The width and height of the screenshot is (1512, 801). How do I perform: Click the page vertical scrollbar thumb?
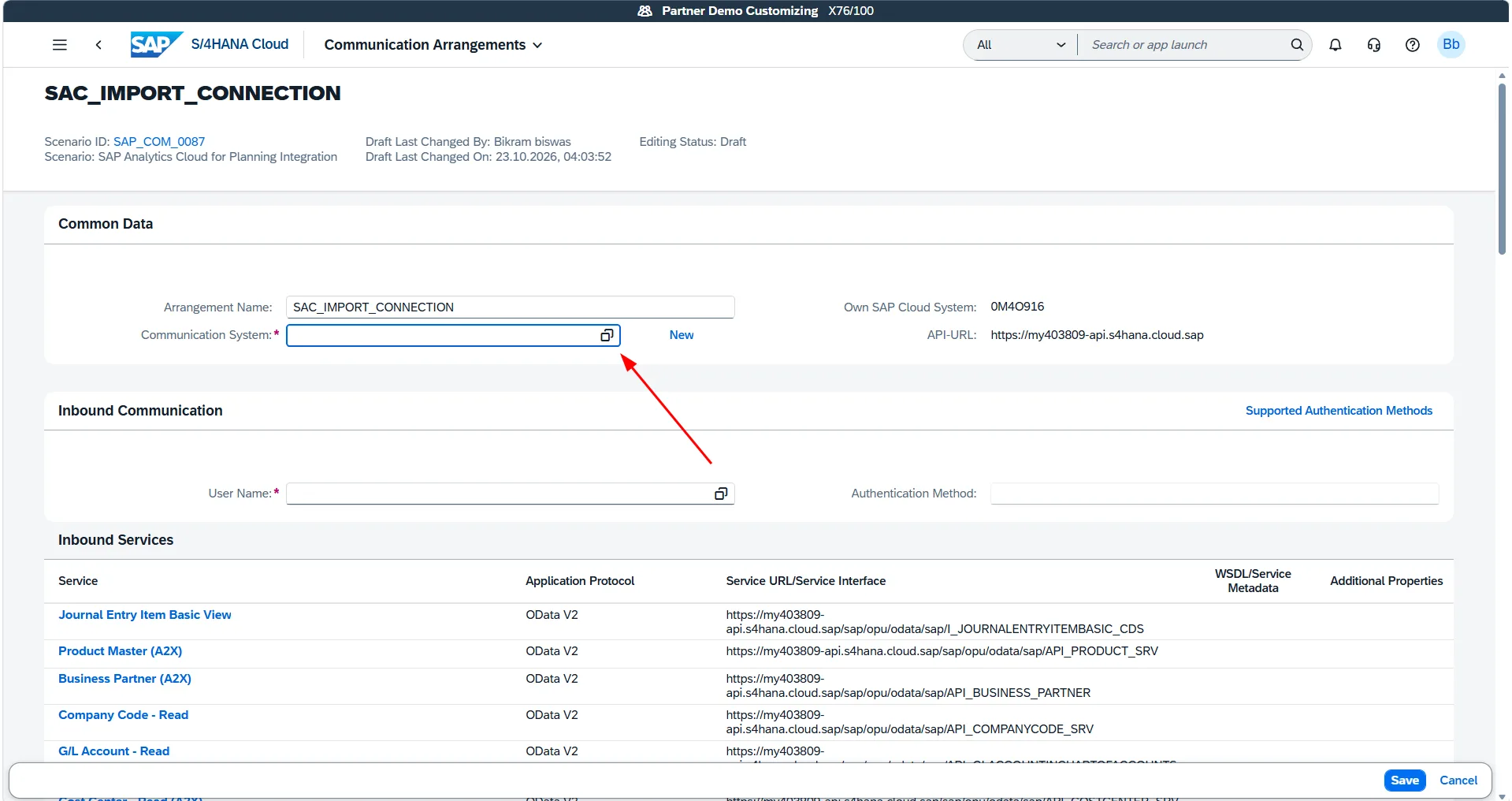1502,167
